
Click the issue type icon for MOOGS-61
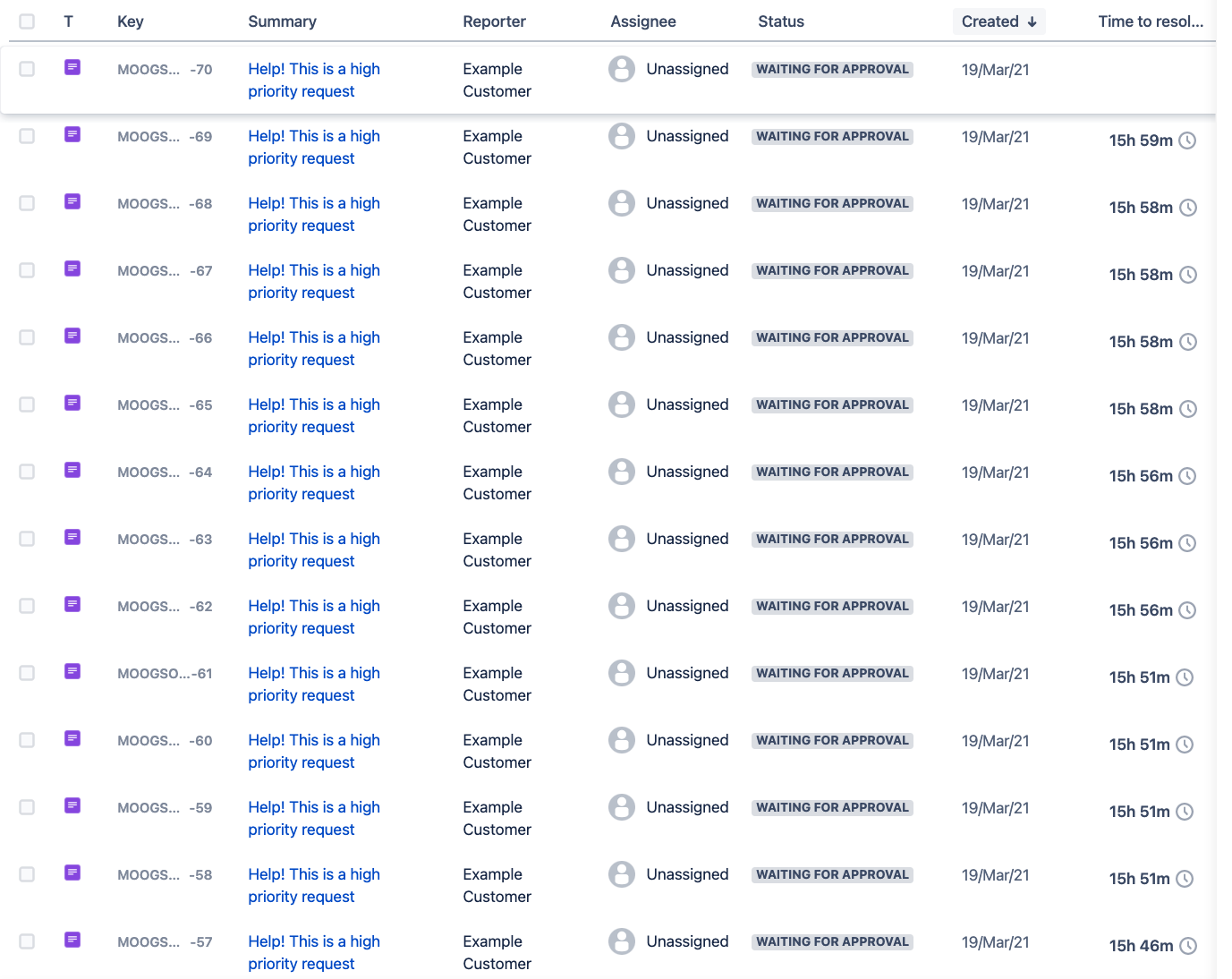point(72,671)
